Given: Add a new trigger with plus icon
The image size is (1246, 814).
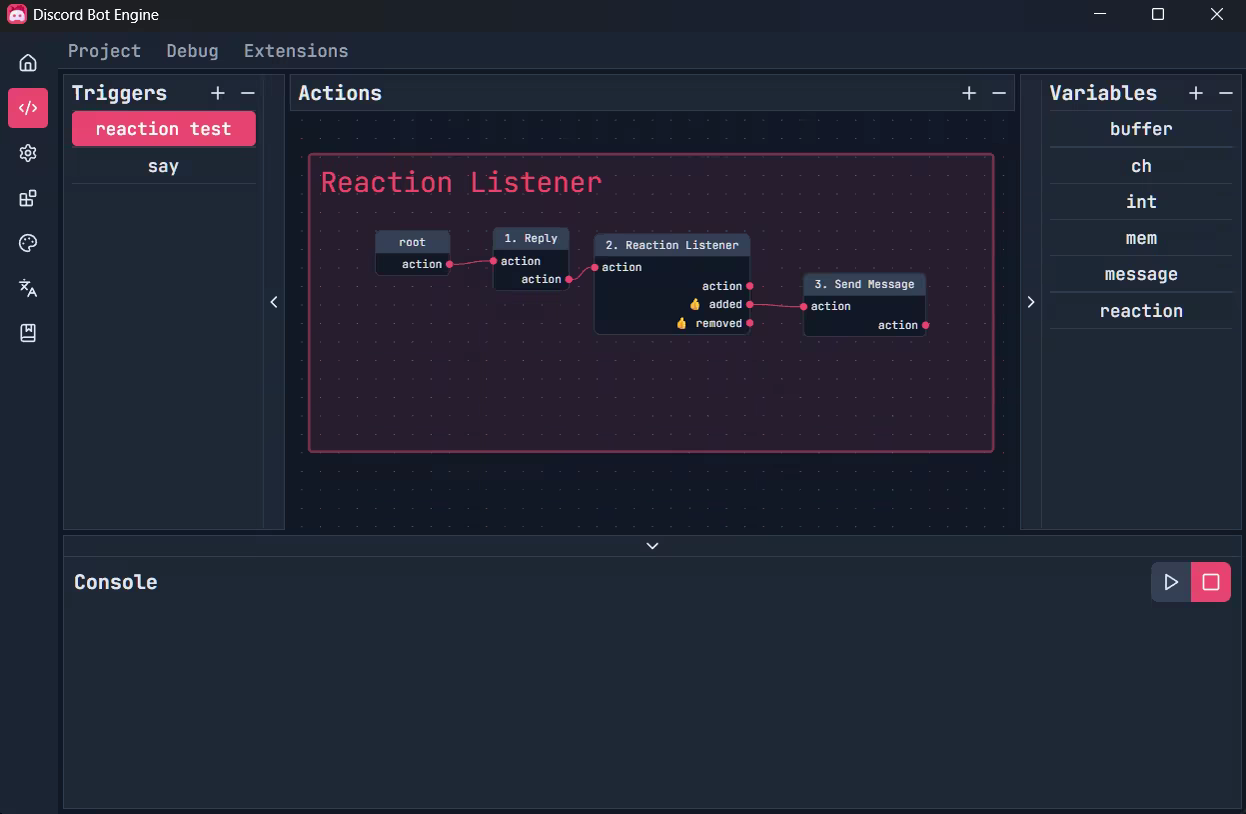Looking at the screenshot, I should coord(218,93).
